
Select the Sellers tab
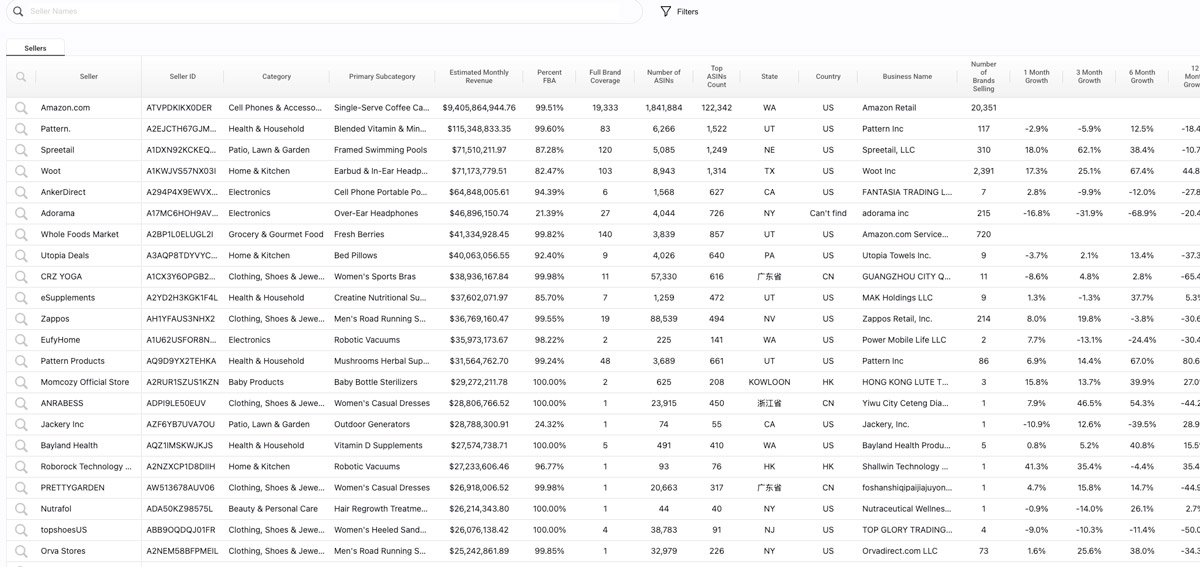coord(35,48)
